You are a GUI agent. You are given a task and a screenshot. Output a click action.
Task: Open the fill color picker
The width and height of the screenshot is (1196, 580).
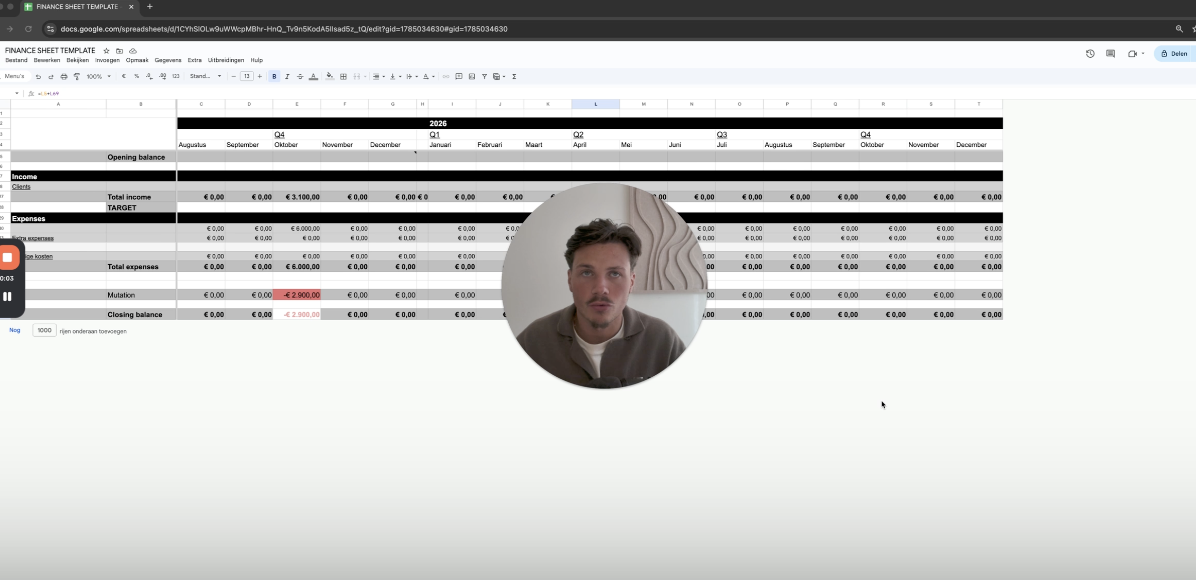(x=330, y=76)
